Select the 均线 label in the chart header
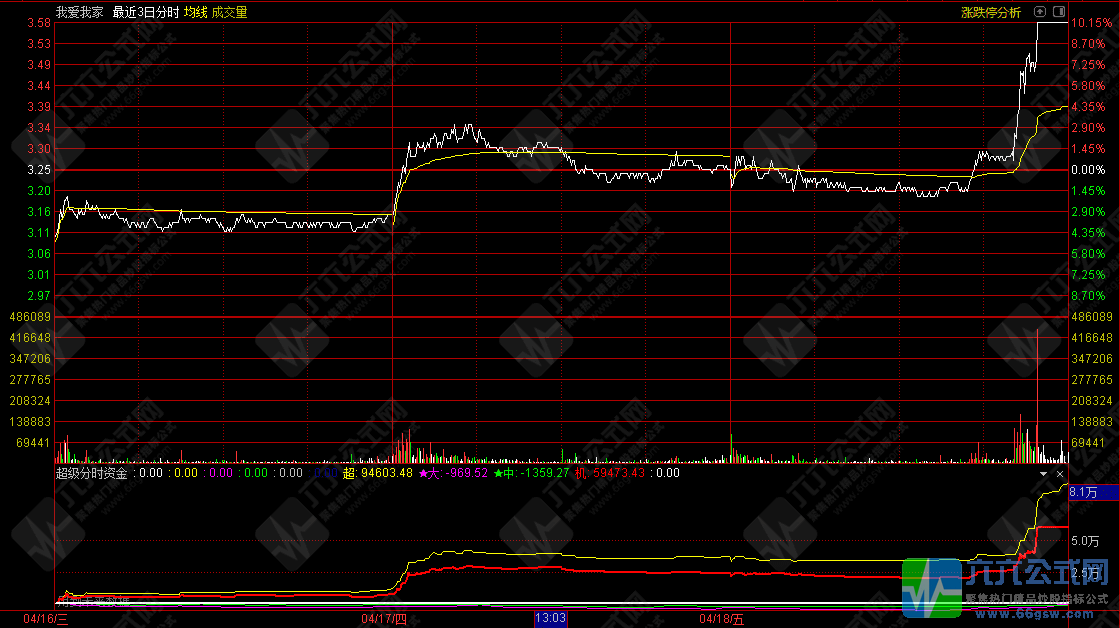 tap(195, 13)
